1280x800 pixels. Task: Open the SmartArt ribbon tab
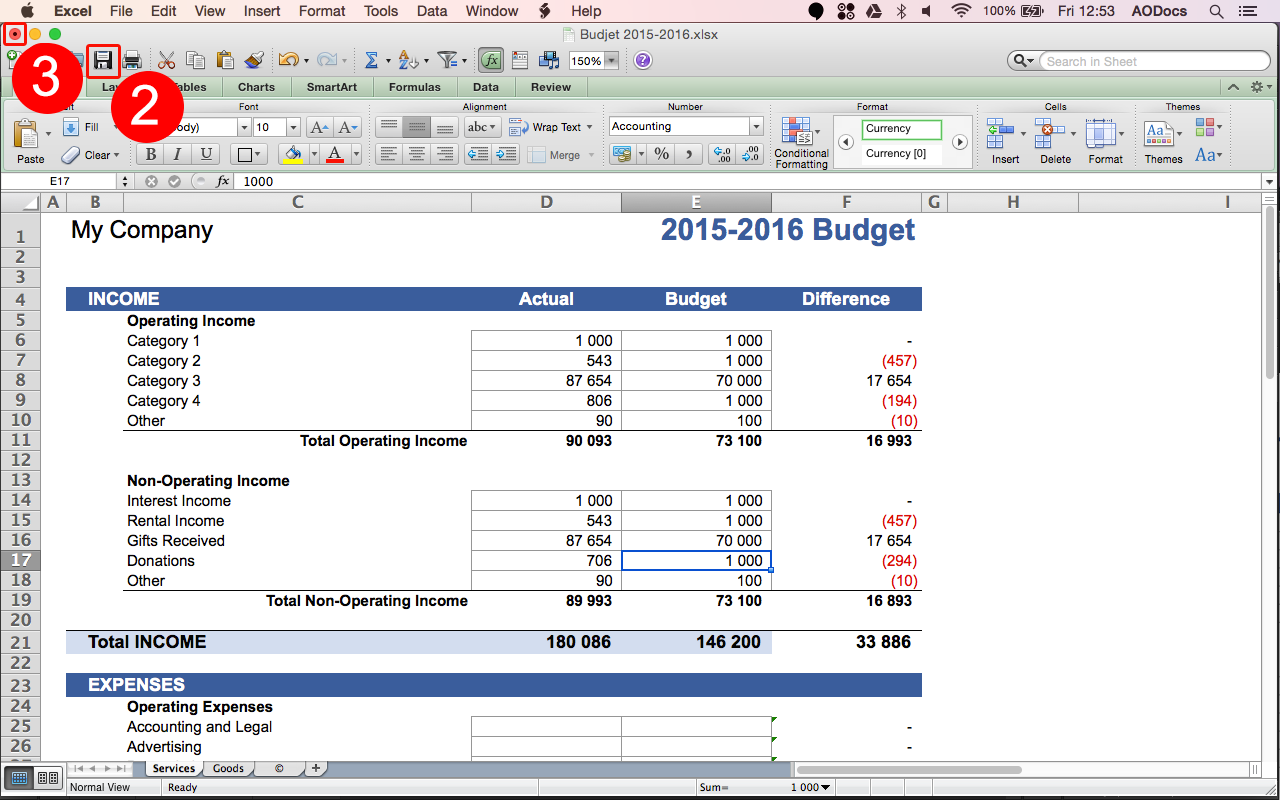(332, 87)
